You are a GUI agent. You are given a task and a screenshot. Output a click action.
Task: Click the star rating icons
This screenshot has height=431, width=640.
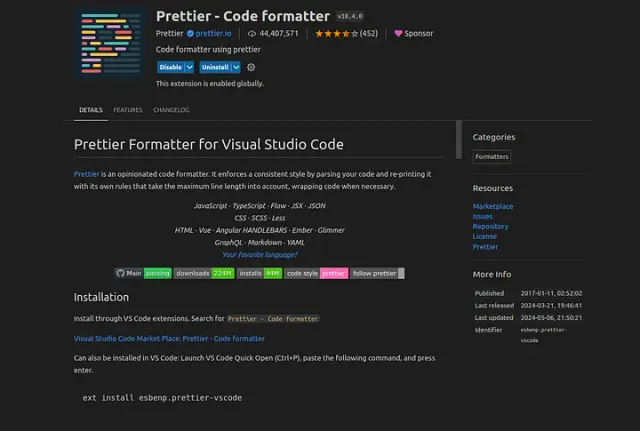point(336,33)
